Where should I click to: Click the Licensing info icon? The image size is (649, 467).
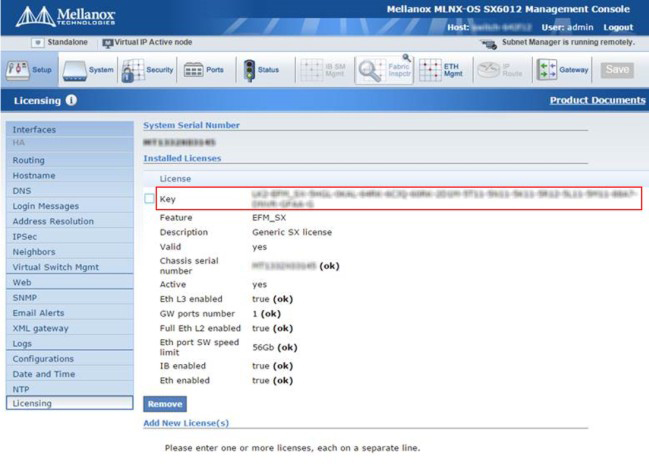[71, 100]
